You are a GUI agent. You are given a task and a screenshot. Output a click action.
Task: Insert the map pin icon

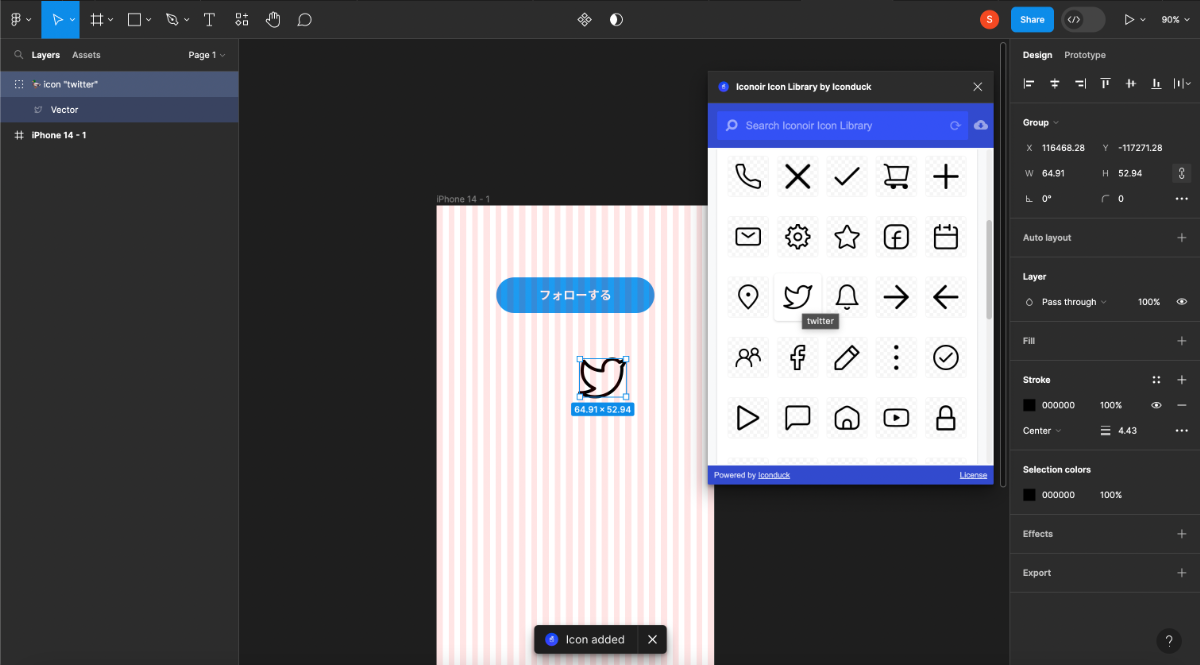(748, 297)
